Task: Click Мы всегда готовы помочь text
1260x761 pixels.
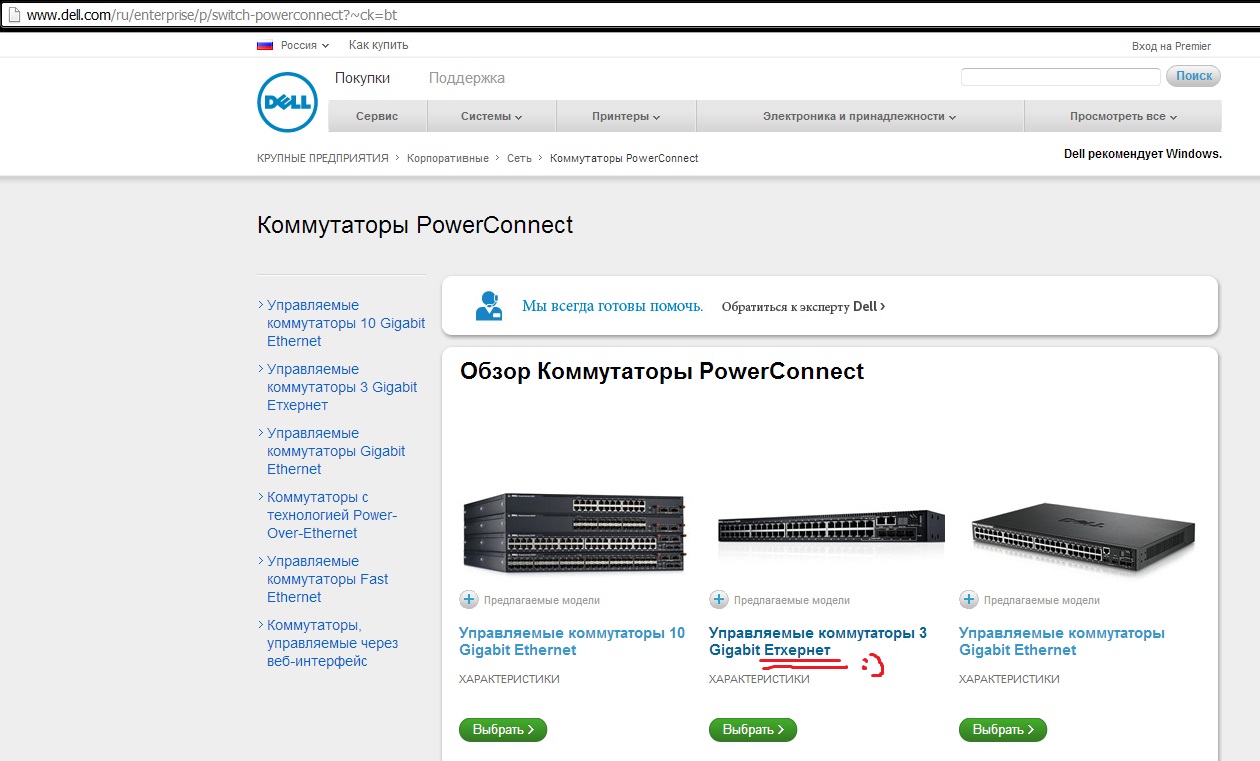Action: (x=612, y=306)
